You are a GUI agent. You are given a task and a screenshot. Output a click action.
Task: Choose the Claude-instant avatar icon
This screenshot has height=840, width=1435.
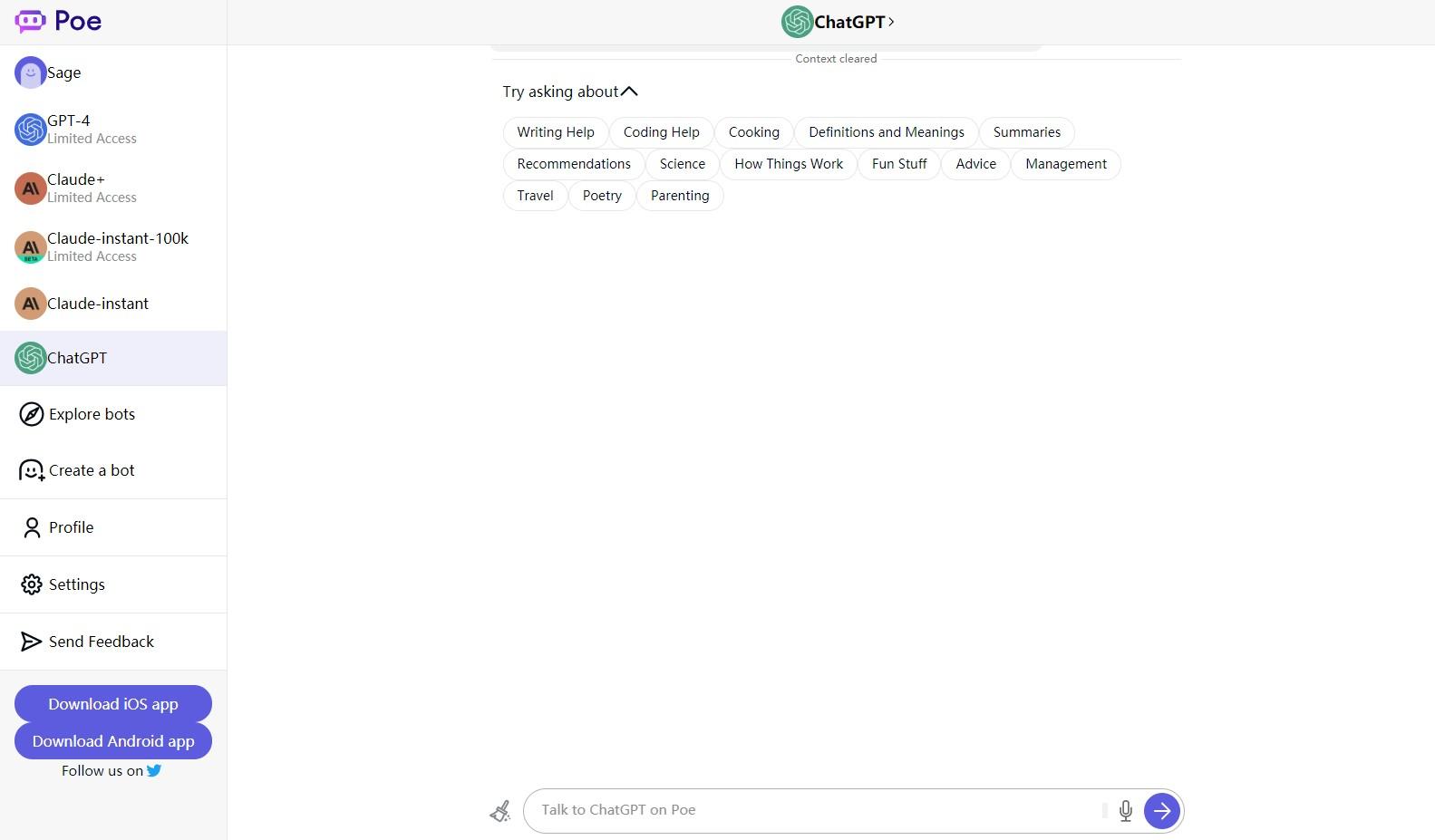coord(31,304)
